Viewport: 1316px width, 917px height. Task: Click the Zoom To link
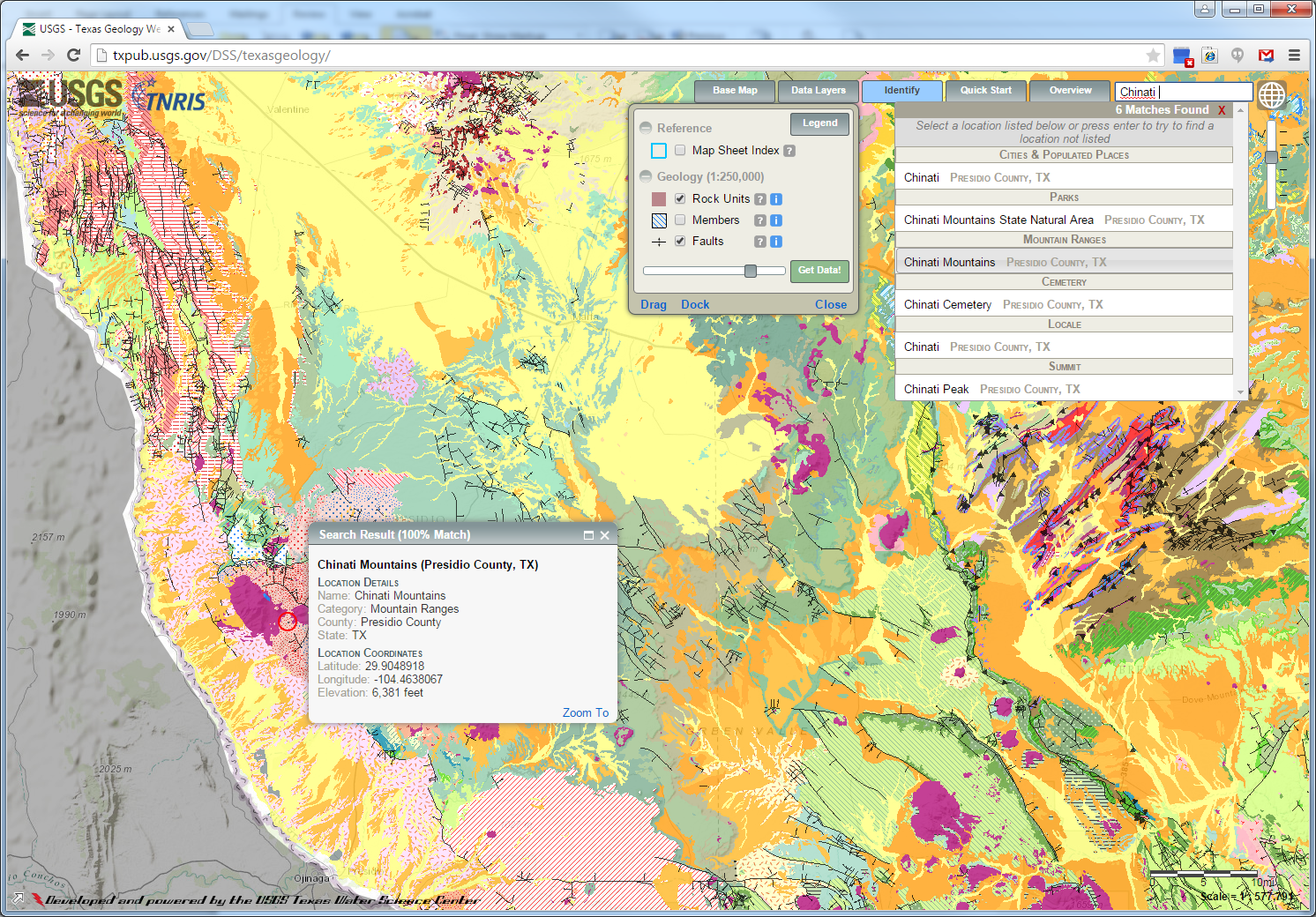tap(585, 712)
